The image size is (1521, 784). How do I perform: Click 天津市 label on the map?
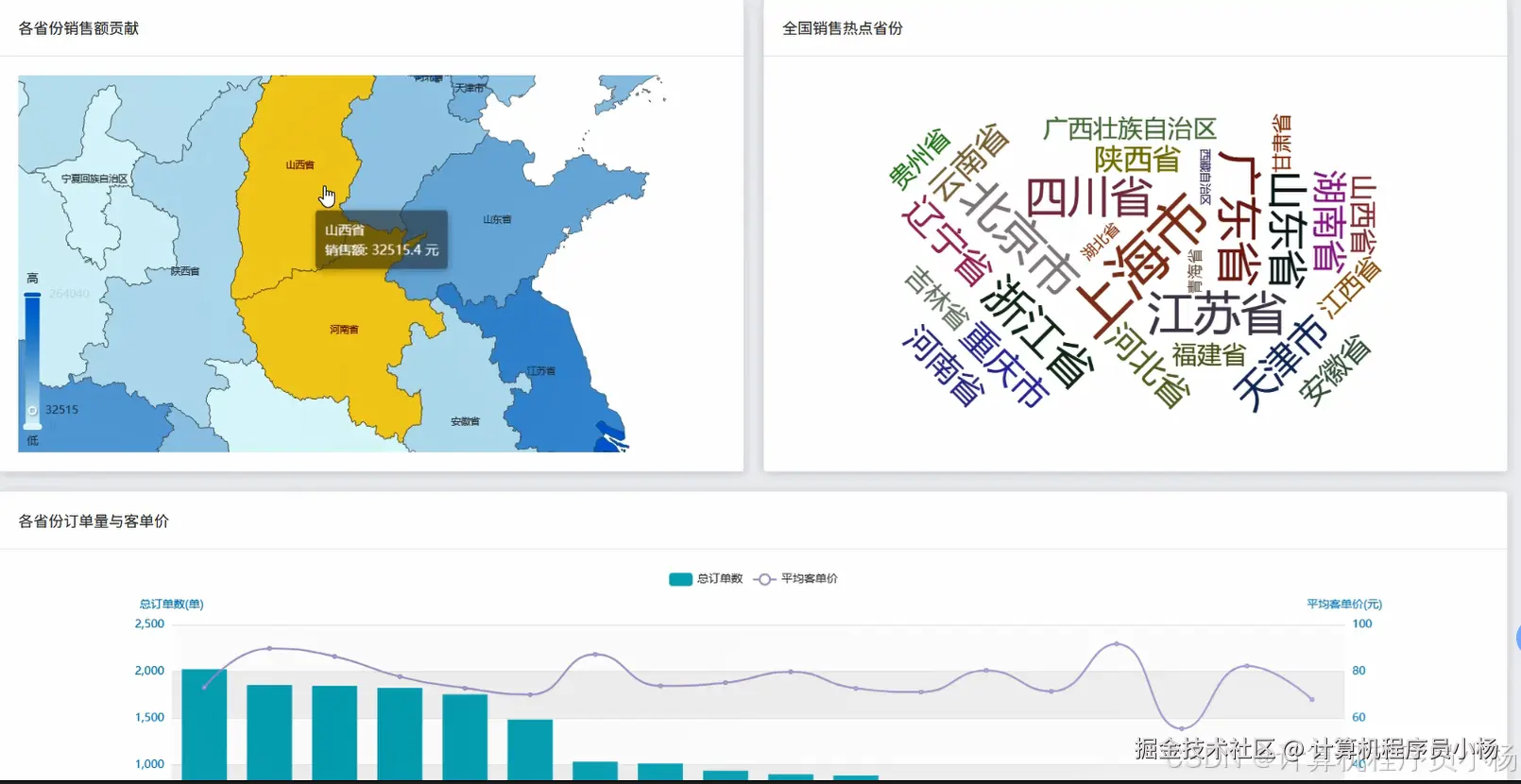(470, 88)
